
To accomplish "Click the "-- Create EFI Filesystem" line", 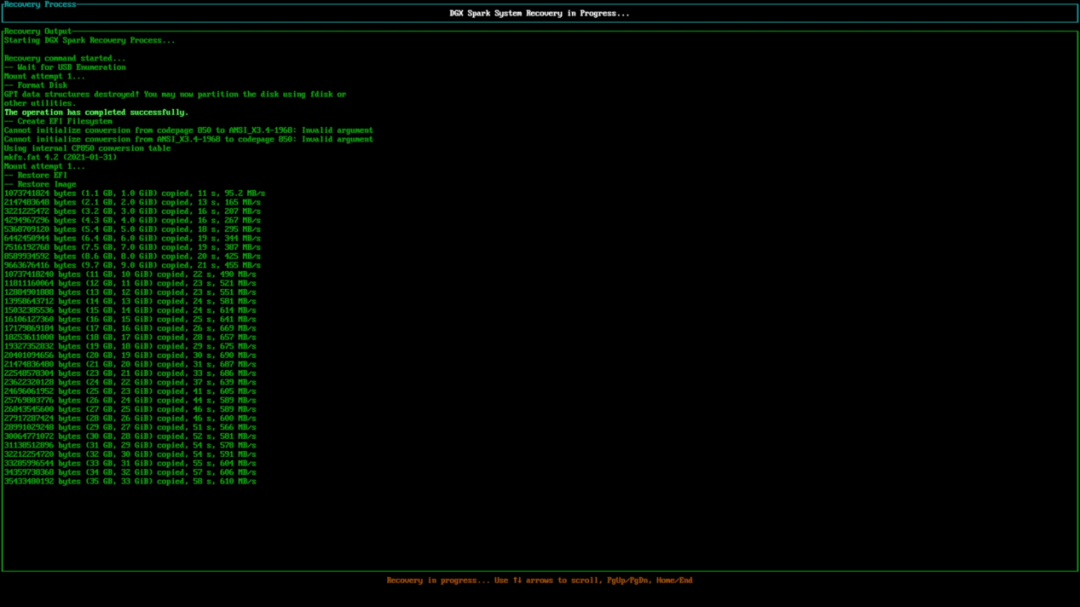I will tap(58, 121).
